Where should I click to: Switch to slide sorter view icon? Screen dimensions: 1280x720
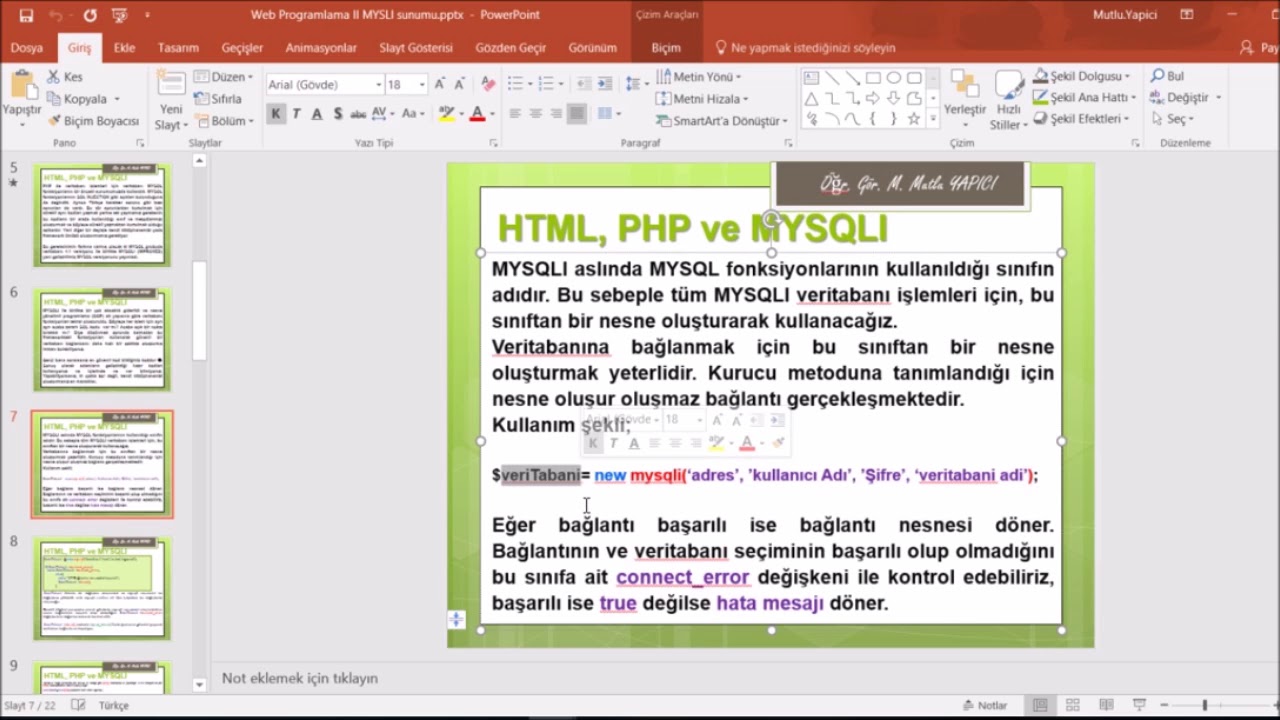1072,705
